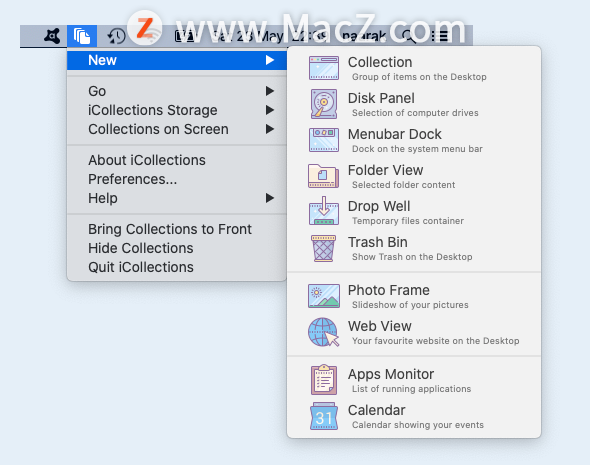Click the iCollections menu bar icon
The height and width of the screenshot is (465, 590).
click(82, 36)
